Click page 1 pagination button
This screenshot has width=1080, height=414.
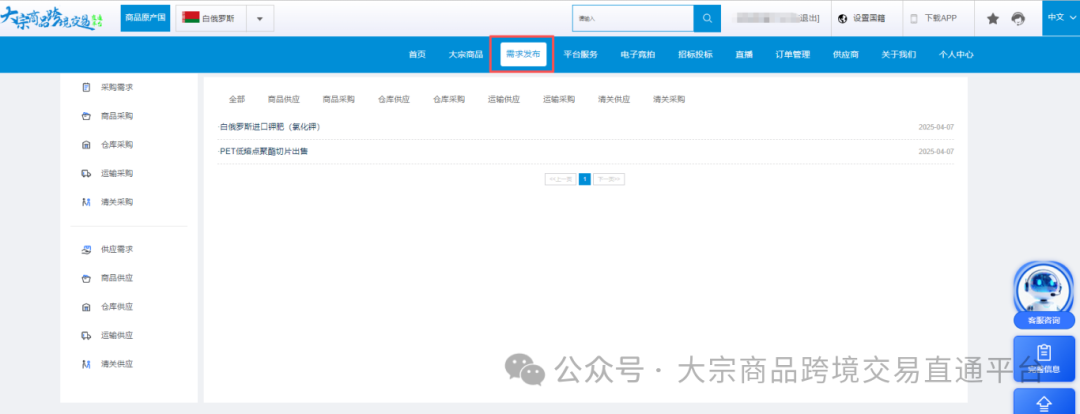click(x=585, y=179)
